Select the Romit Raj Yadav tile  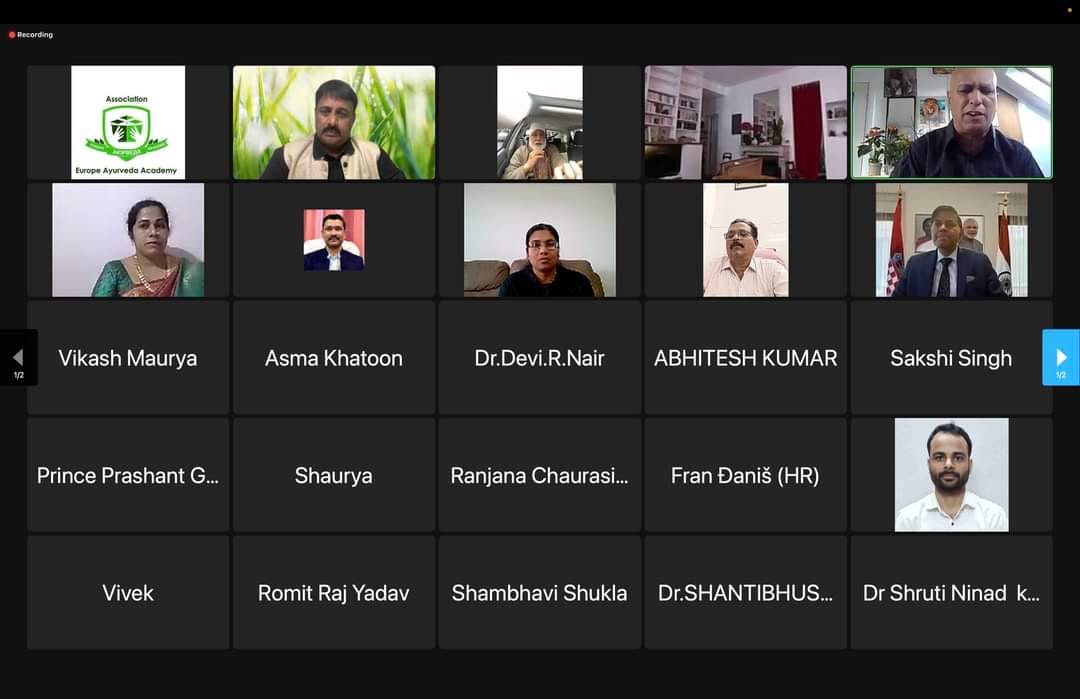pyautogui.click(x=334, y=592)
